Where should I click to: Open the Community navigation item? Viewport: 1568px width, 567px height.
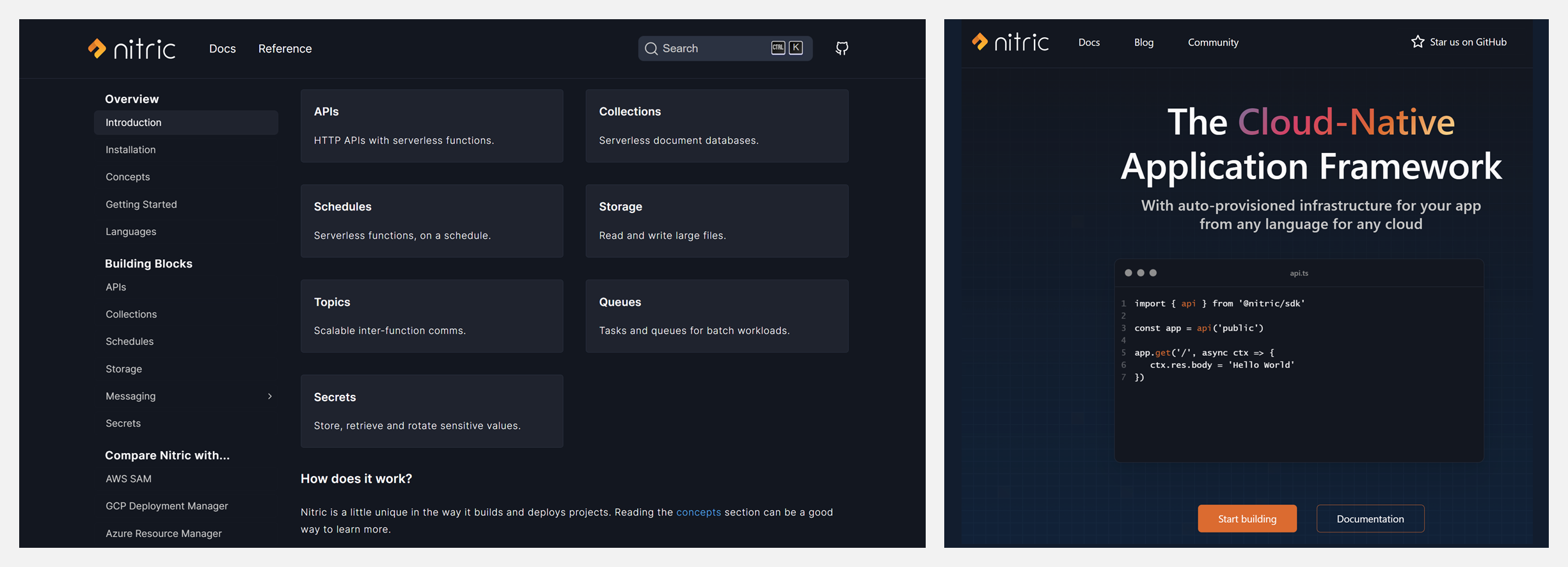pyautogui.click(x=1213, y=42)
